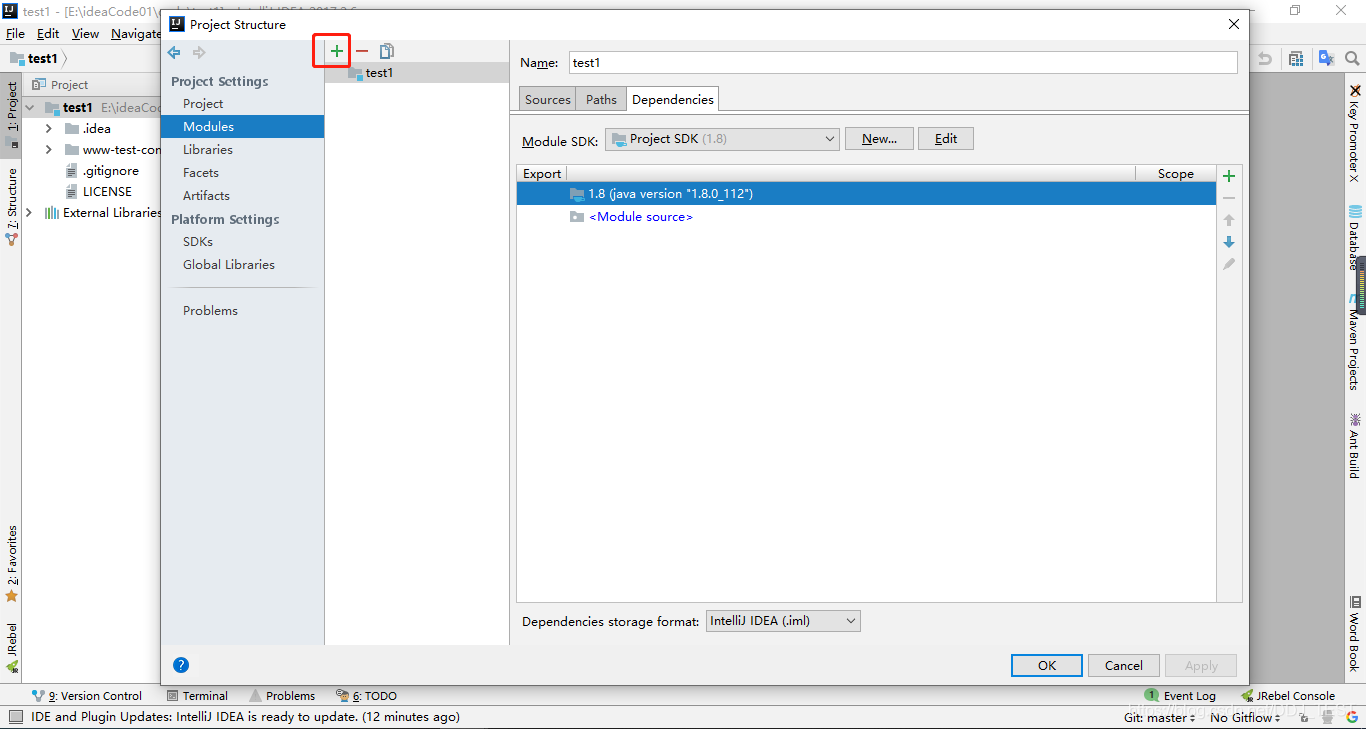1366x729 pixels.
Task: Collapse the test1 root in the project tree
Action: pos(30,107)
